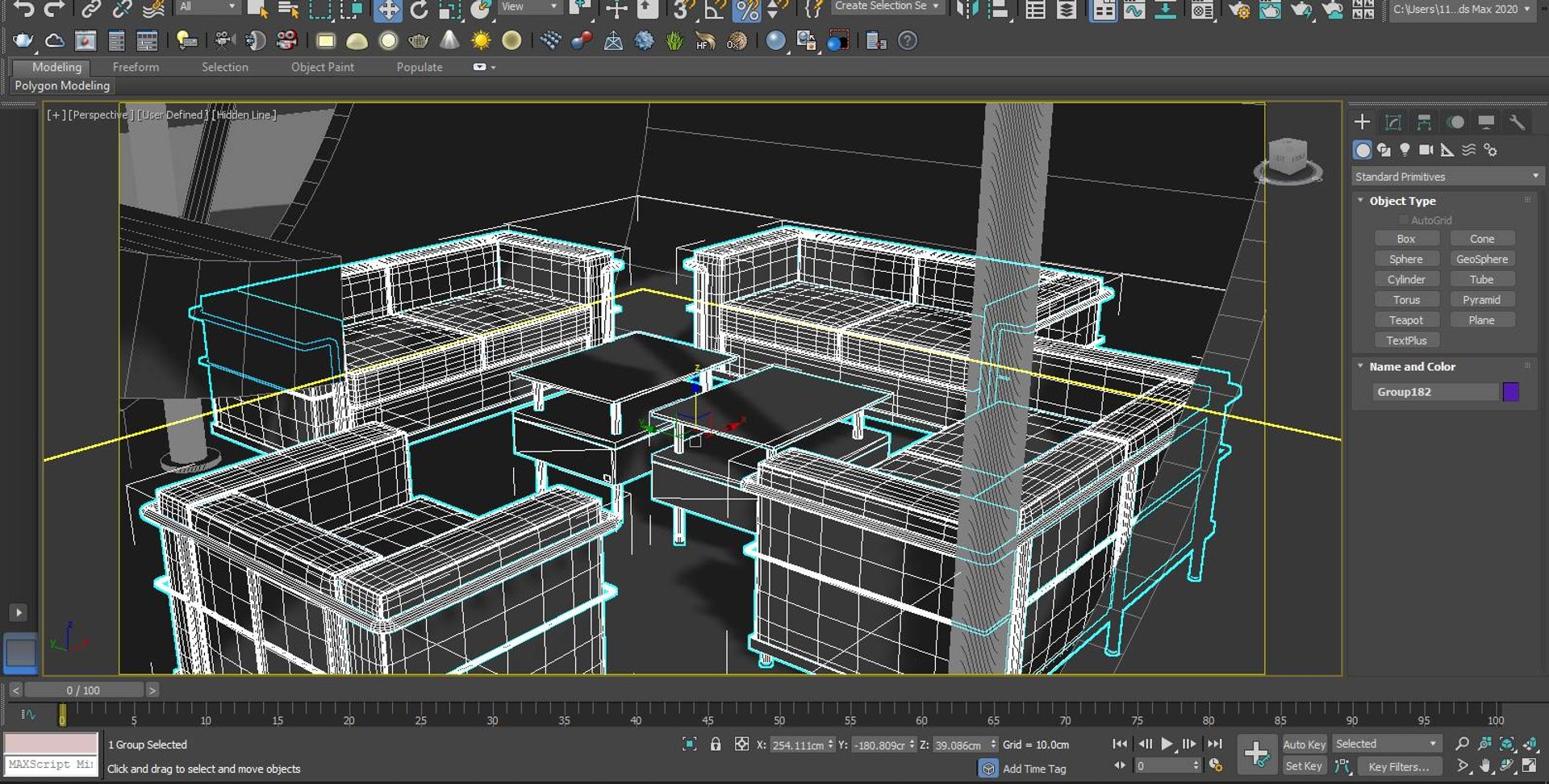Screen dimensions: 1549x784
Task: Open the Modify command panel tab
Action: 1393,122
